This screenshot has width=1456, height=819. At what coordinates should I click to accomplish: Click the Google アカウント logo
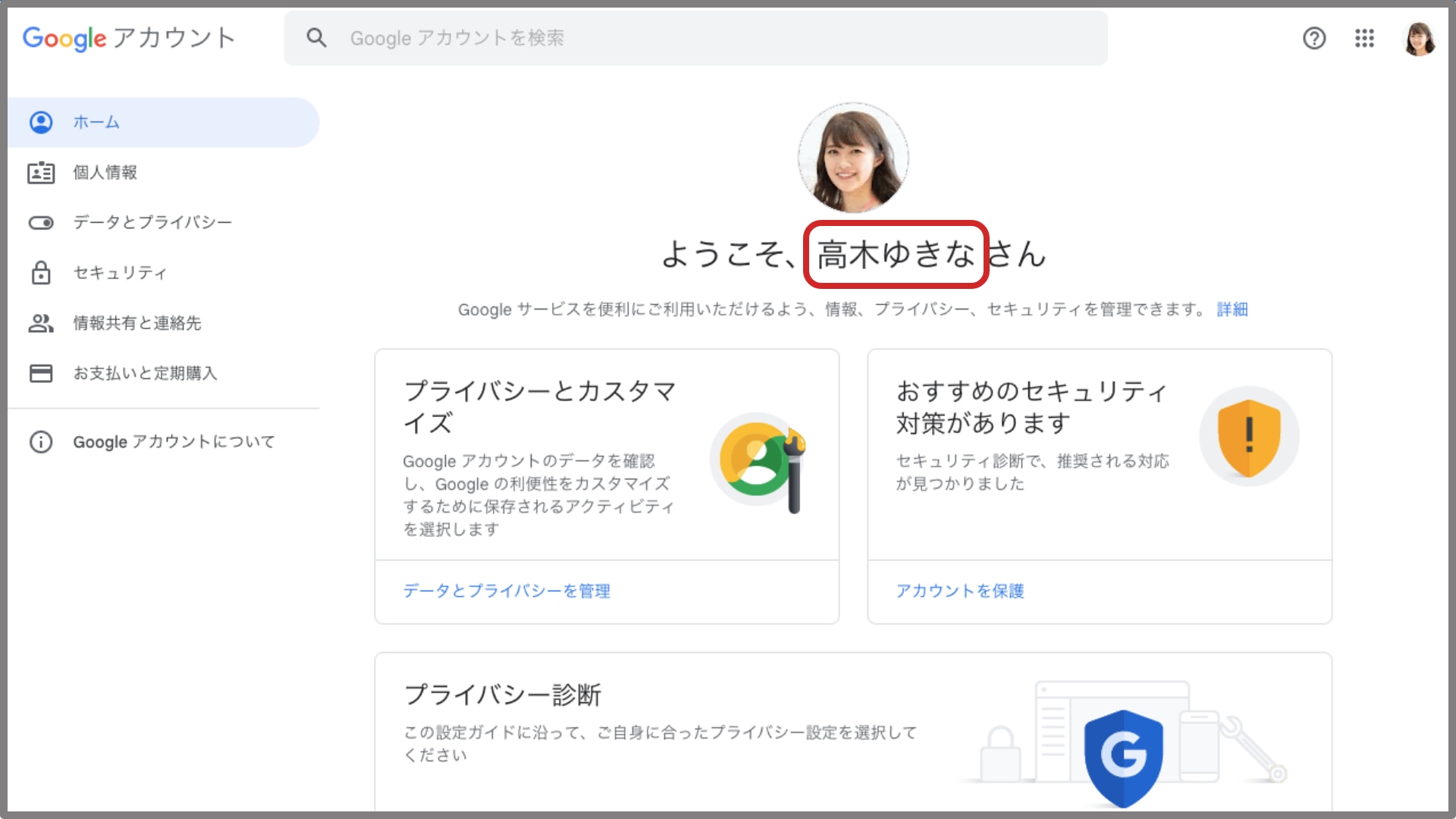pyautogui.click(x=129, y=38)
